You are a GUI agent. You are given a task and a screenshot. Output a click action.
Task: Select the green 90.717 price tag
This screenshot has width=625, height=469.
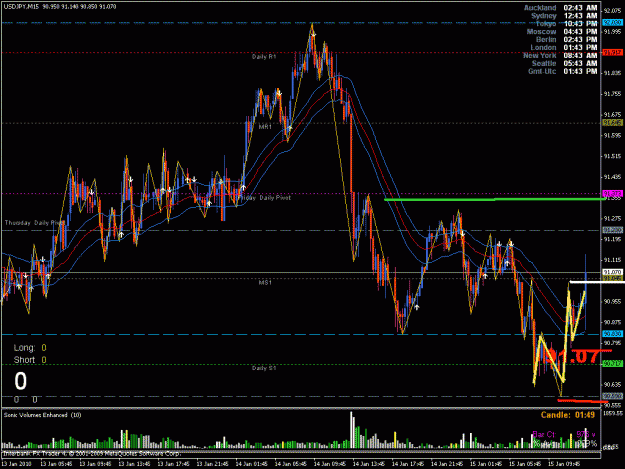tap(612, 363)
